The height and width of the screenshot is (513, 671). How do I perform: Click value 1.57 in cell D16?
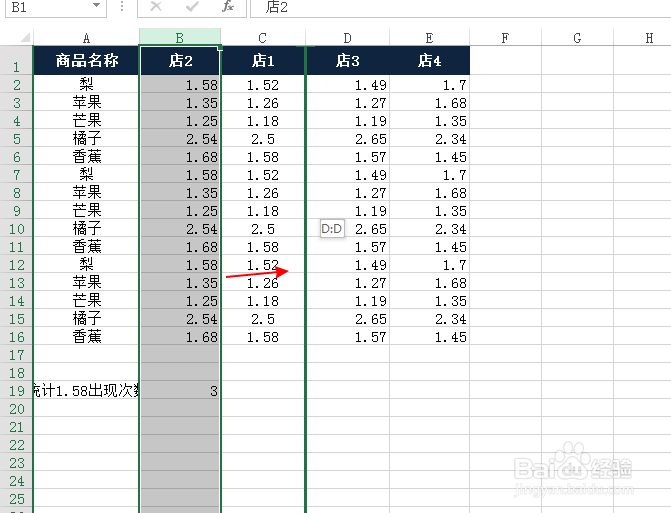pos(347,337)
